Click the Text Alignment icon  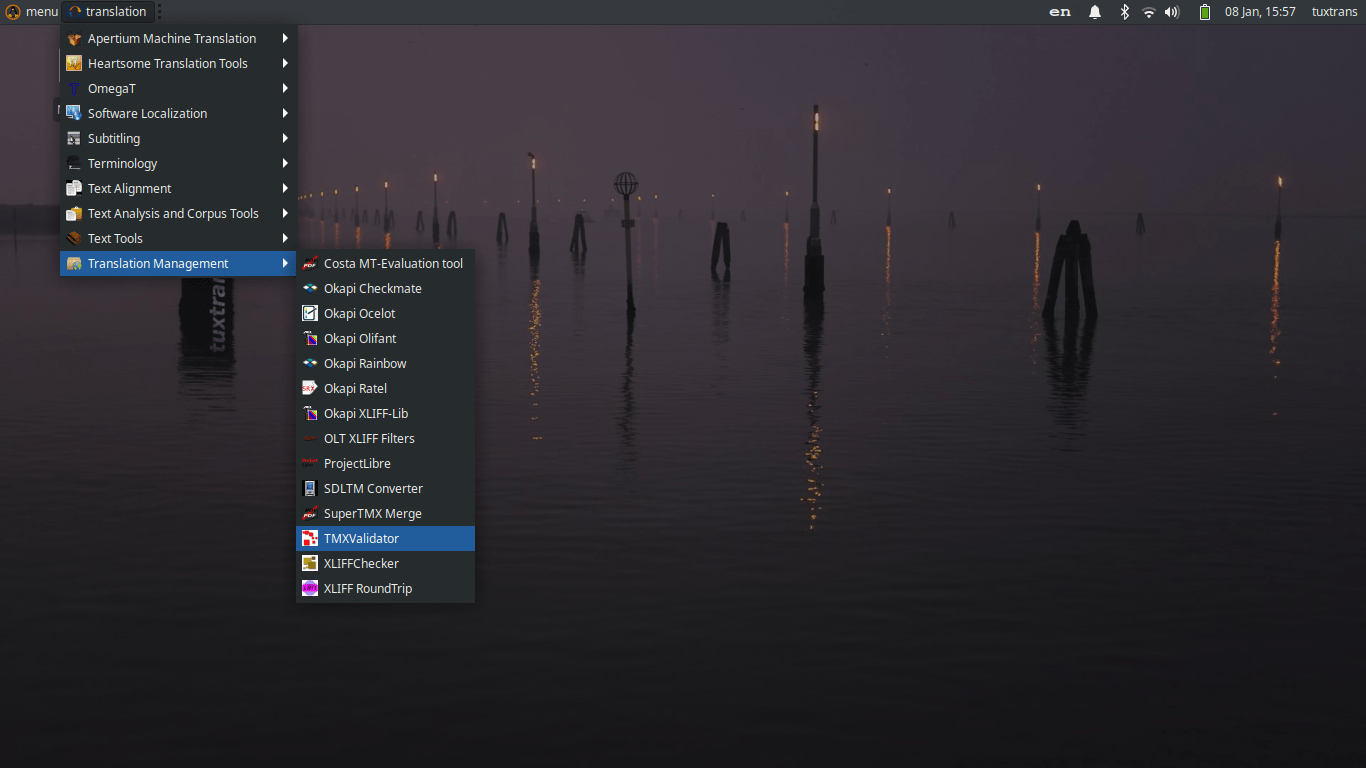(74, 189)
